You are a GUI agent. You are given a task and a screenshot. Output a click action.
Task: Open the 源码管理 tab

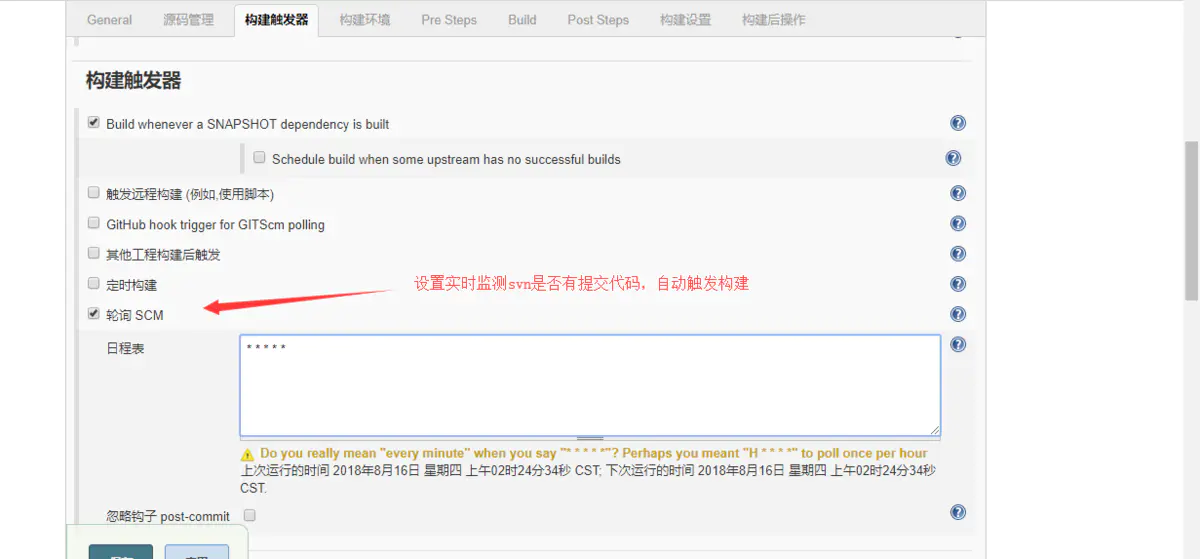tap(188, 20)
